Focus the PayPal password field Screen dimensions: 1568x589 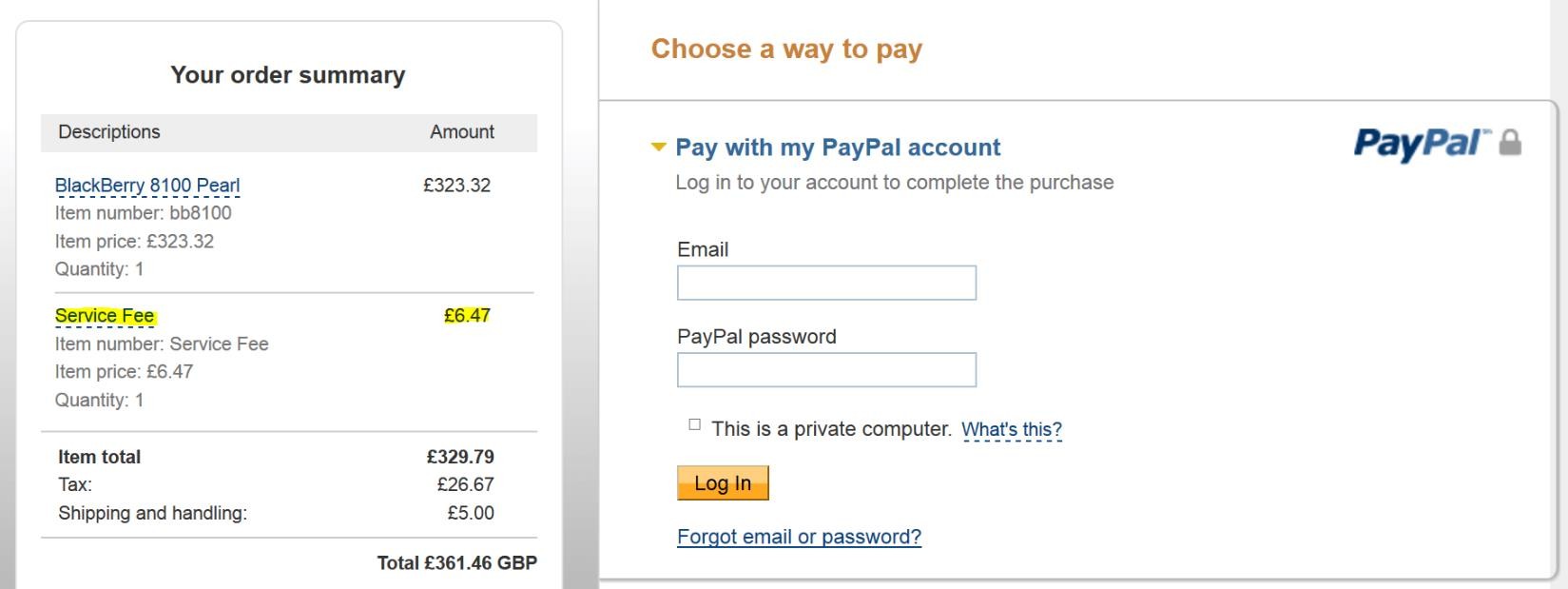coord(826,370)
